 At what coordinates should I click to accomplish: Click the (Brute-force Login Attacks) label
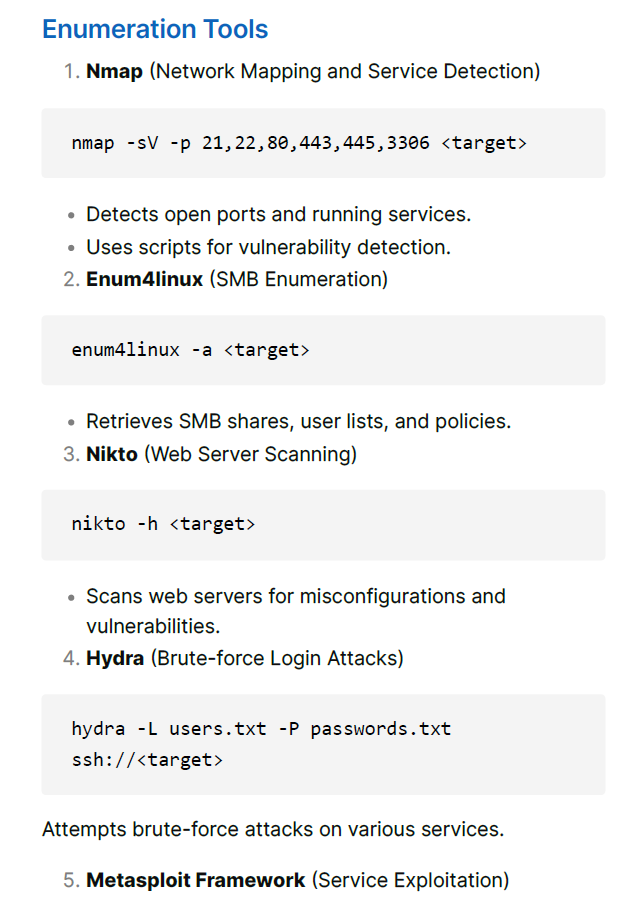pyautogui.click(x=277, y=658)
